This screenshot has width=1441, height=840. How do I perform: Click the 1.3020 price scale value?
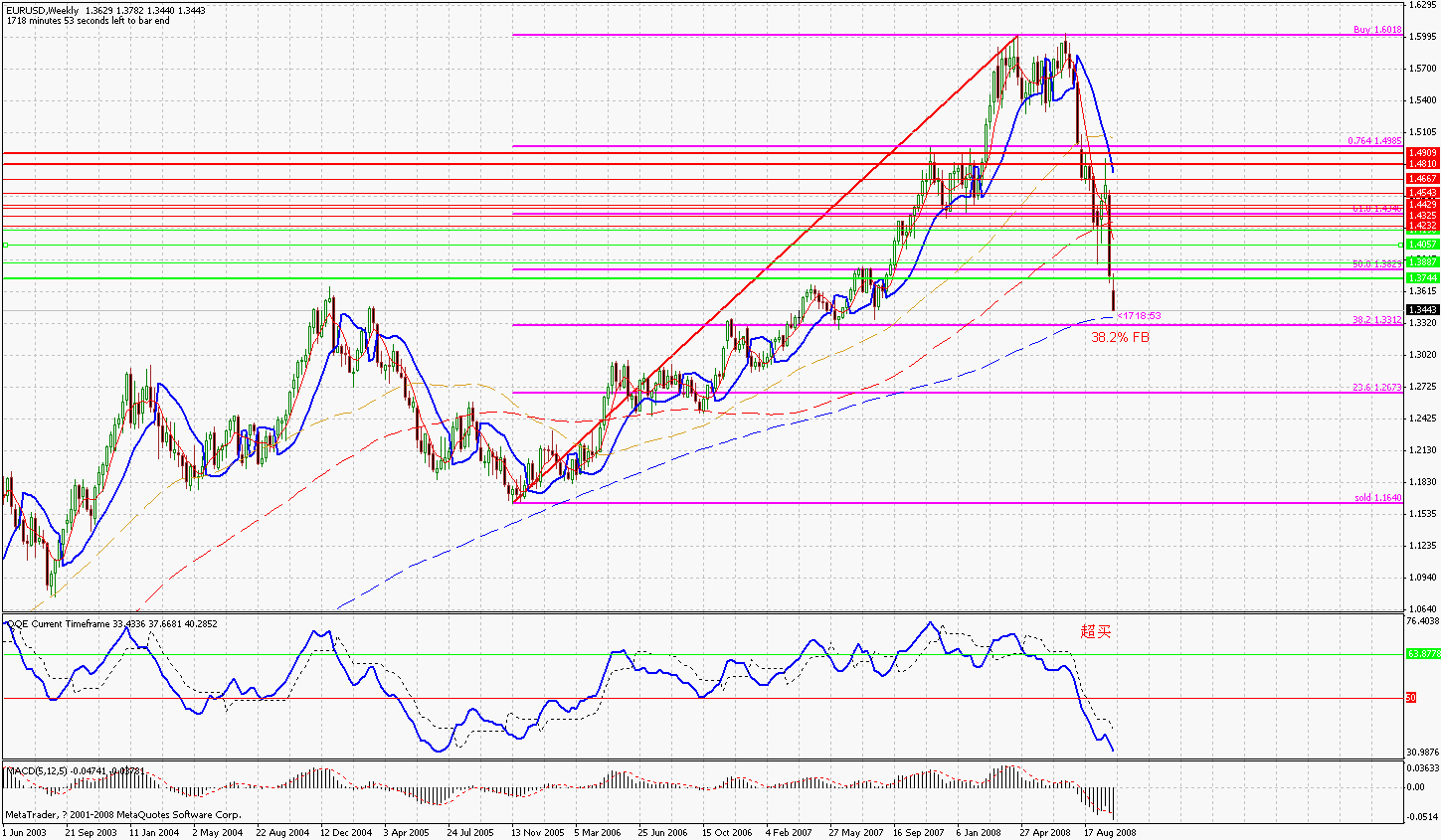(1423, 355)
